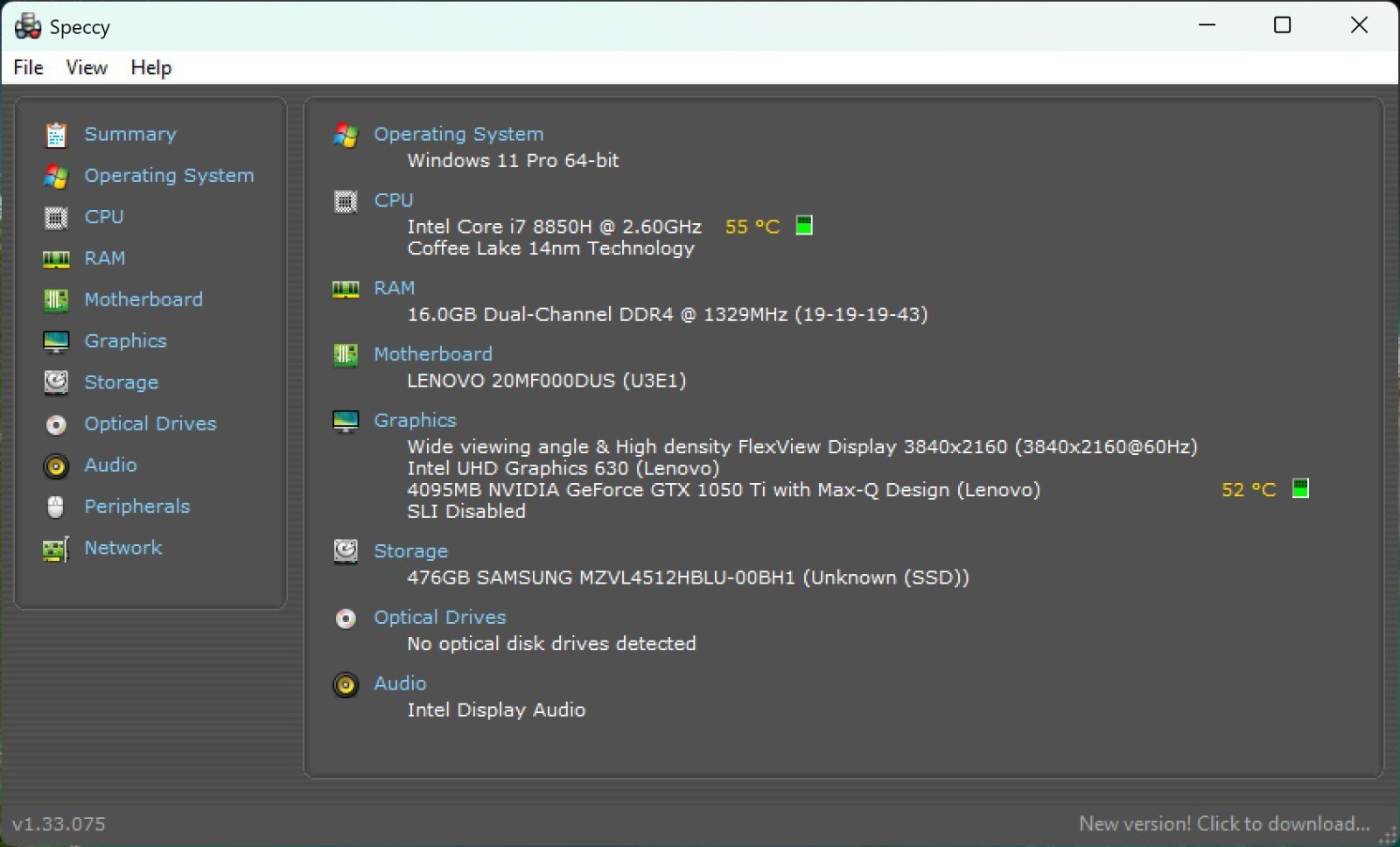Open the Help menu

tap(151, 67)
